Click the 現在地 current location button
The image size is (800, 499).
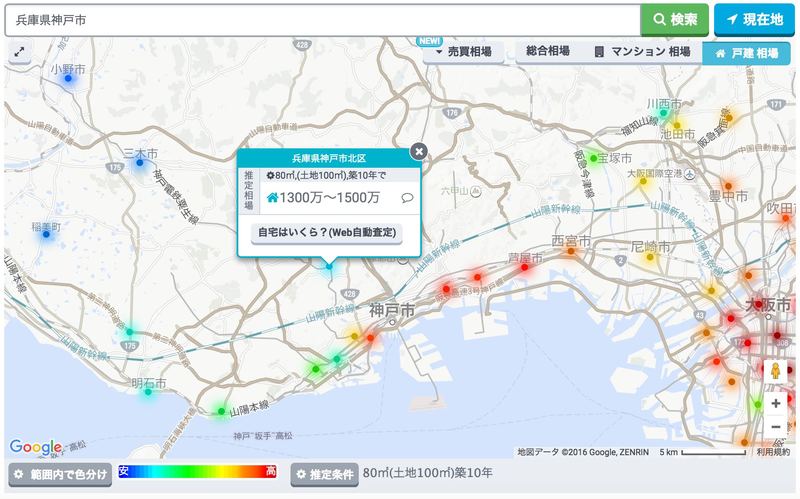point(754,19)
